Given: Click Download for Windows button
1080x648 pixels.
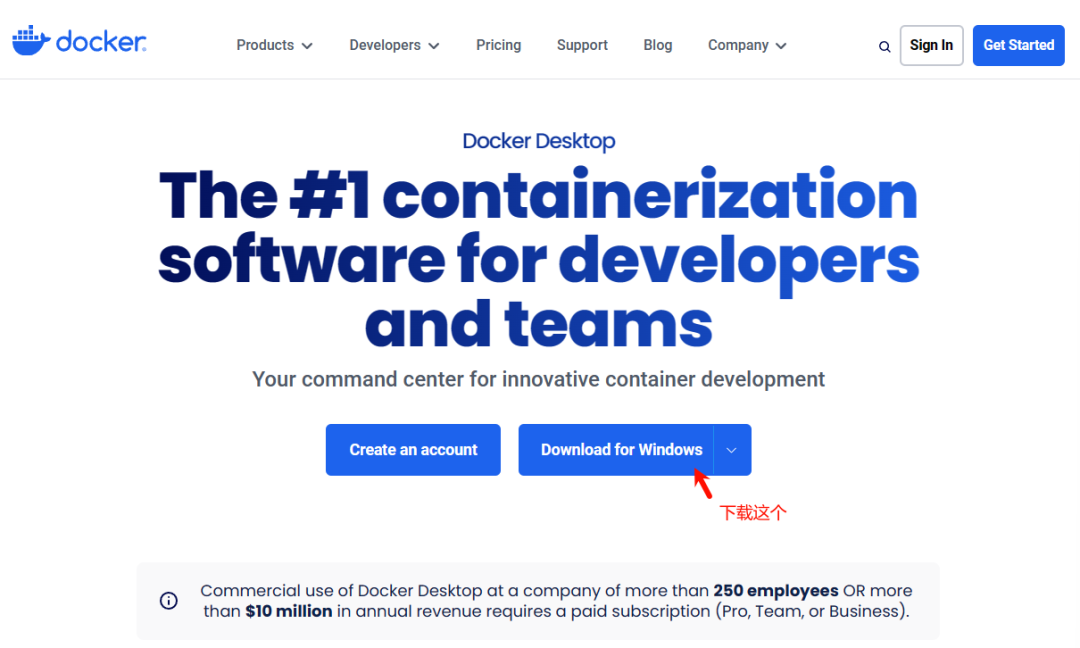Looking at the screenshot, I should pyautogui.click(x=616, y=450).
